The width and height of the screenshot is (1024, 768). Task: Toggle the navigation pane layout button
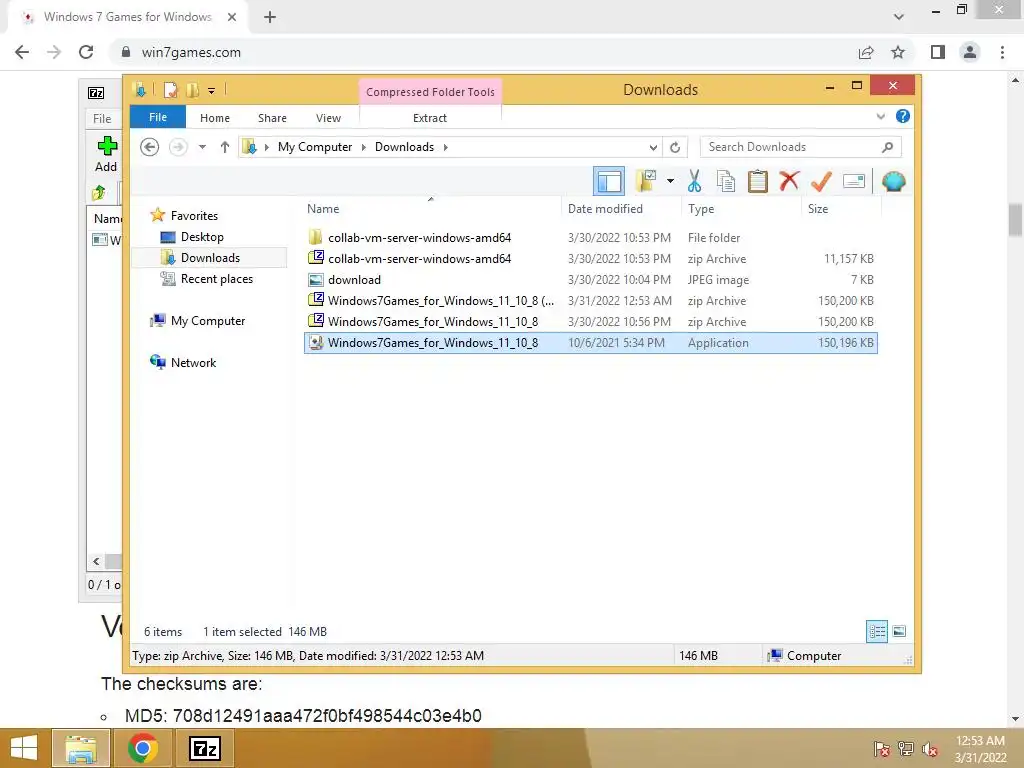(609, 181)
